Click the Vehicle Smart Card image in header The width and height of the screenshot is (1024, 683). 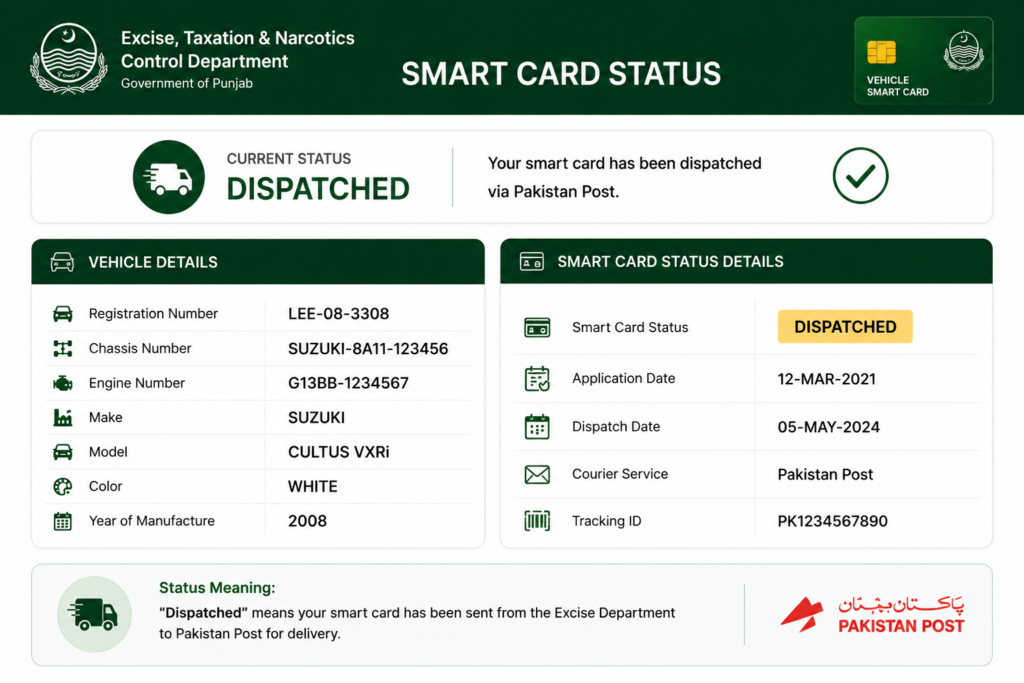click(923, 61)
